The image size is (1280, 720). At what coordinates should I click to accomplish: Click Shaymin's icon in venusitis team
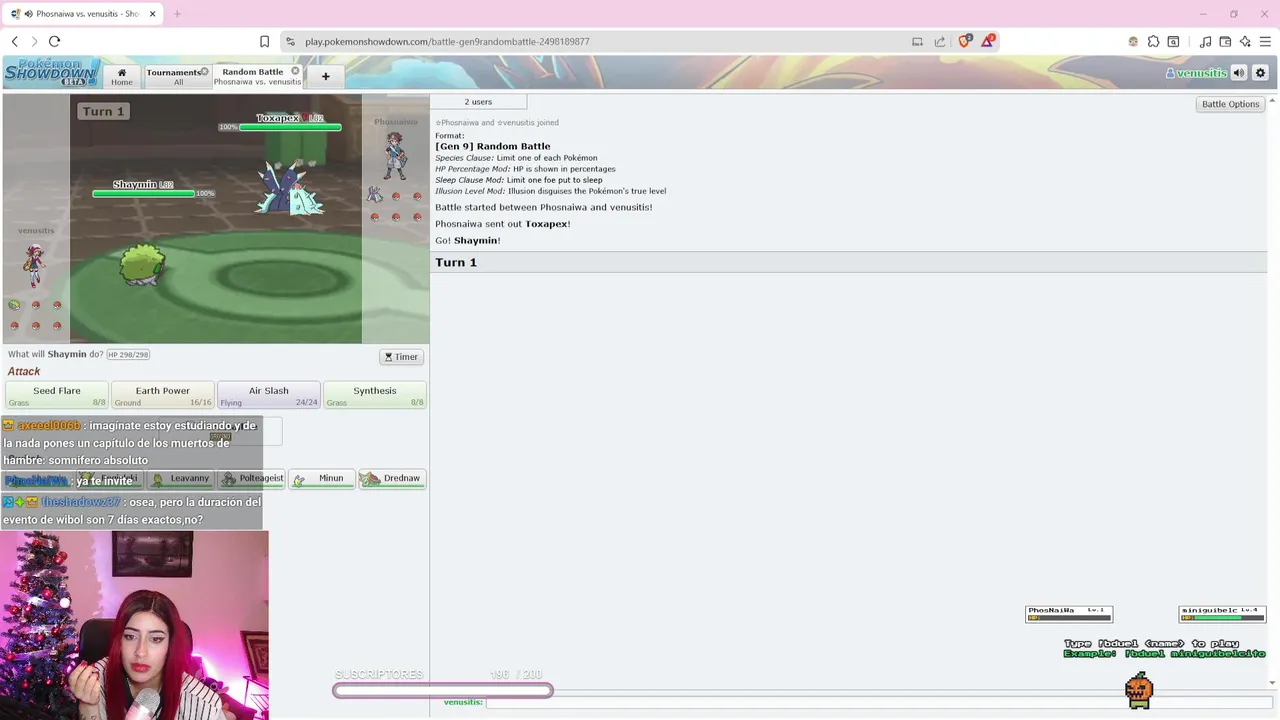pos(14,305)
